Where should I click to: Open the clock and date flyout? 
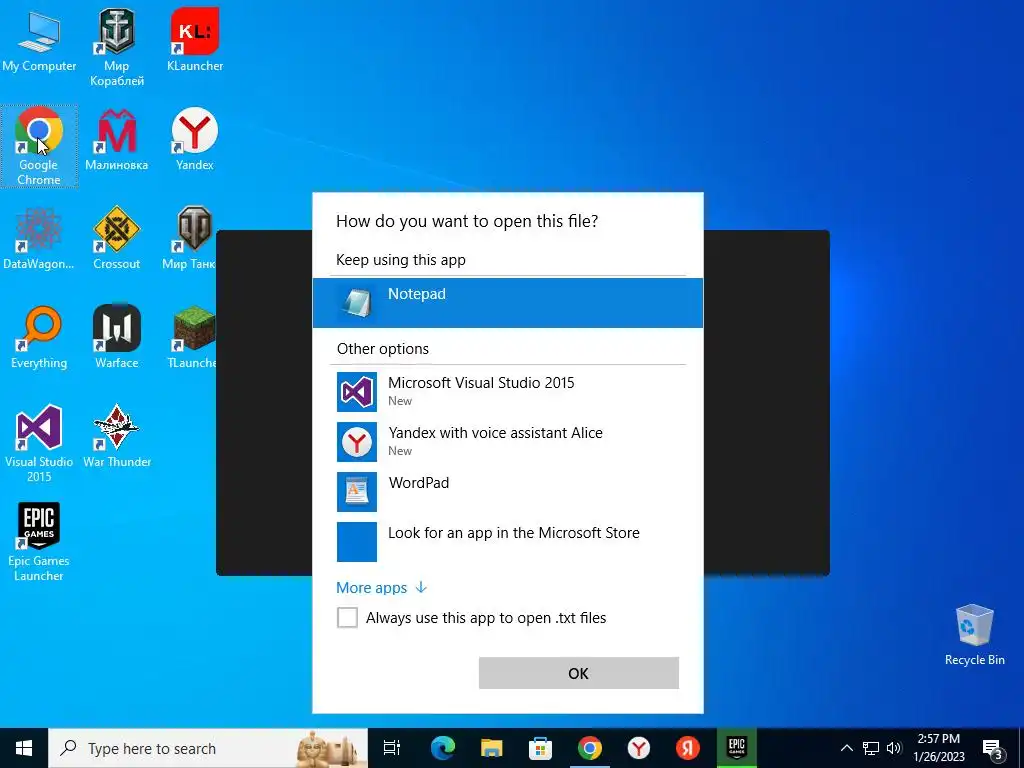[x=939, y=748]
